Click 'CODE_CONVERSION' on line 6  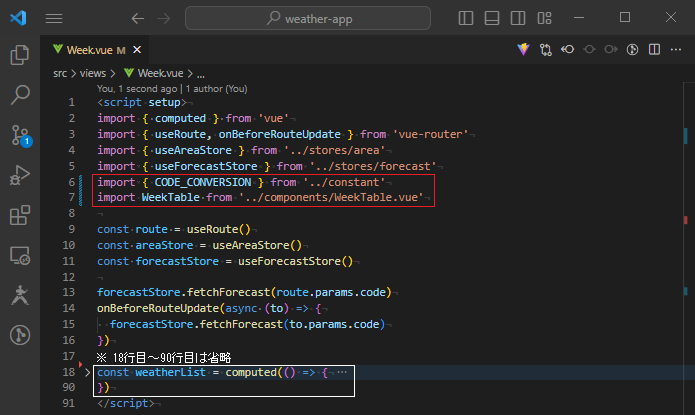[203, 182]
